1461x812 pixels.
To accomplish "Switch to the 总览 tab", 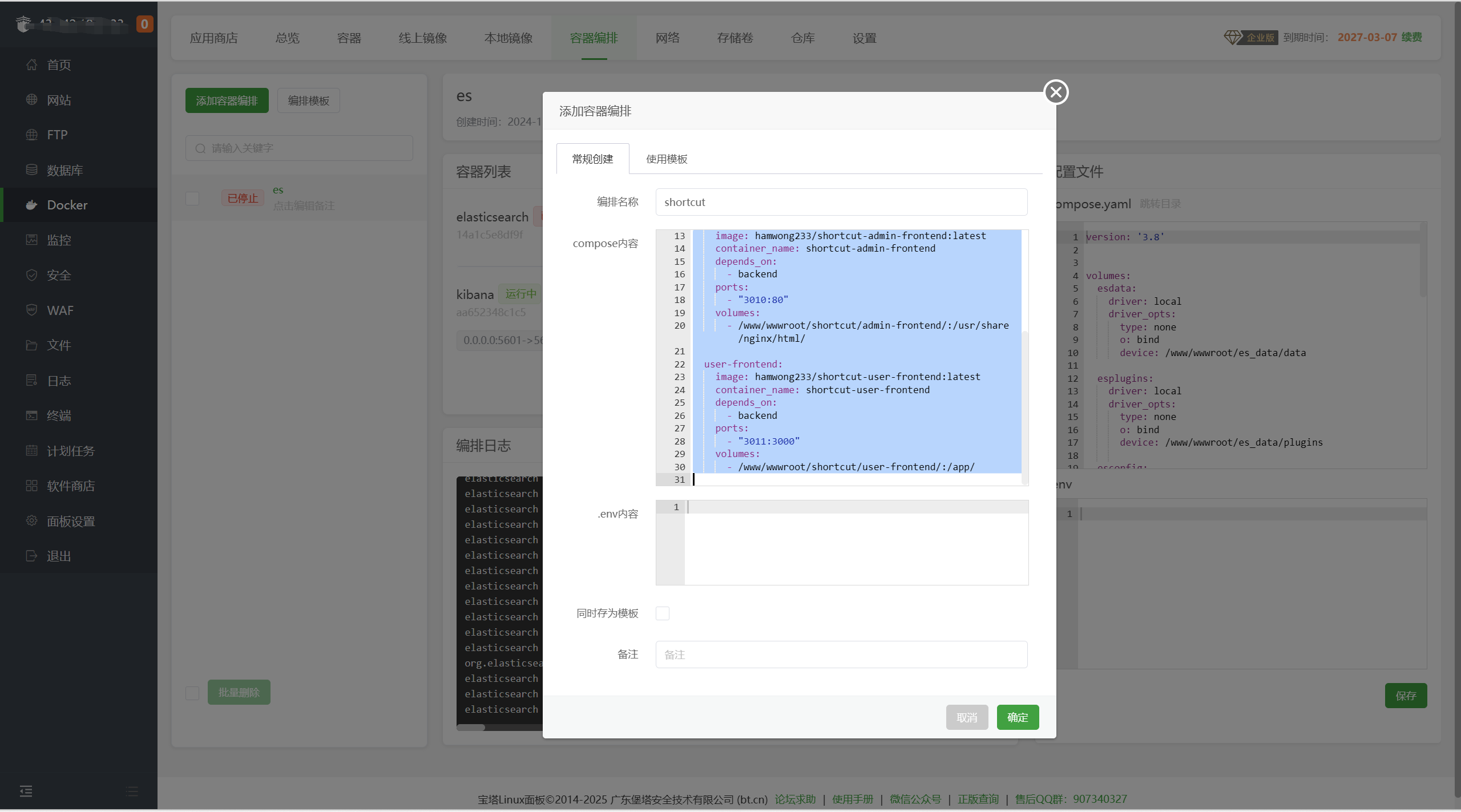I will tap(287, 38).
